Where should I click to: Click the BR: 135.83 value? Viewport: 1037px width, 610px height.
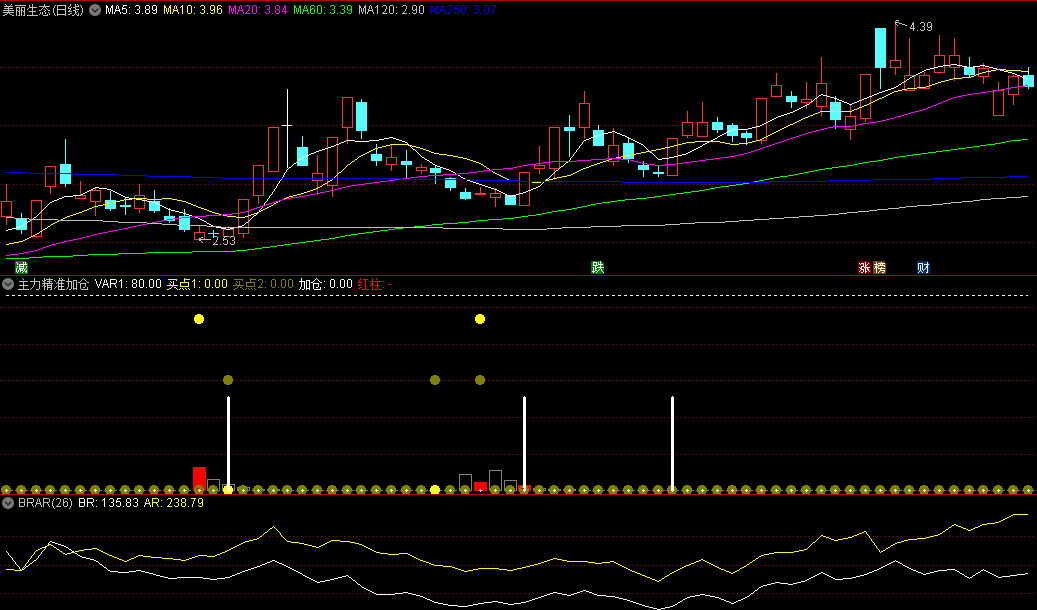pos(108,503)
